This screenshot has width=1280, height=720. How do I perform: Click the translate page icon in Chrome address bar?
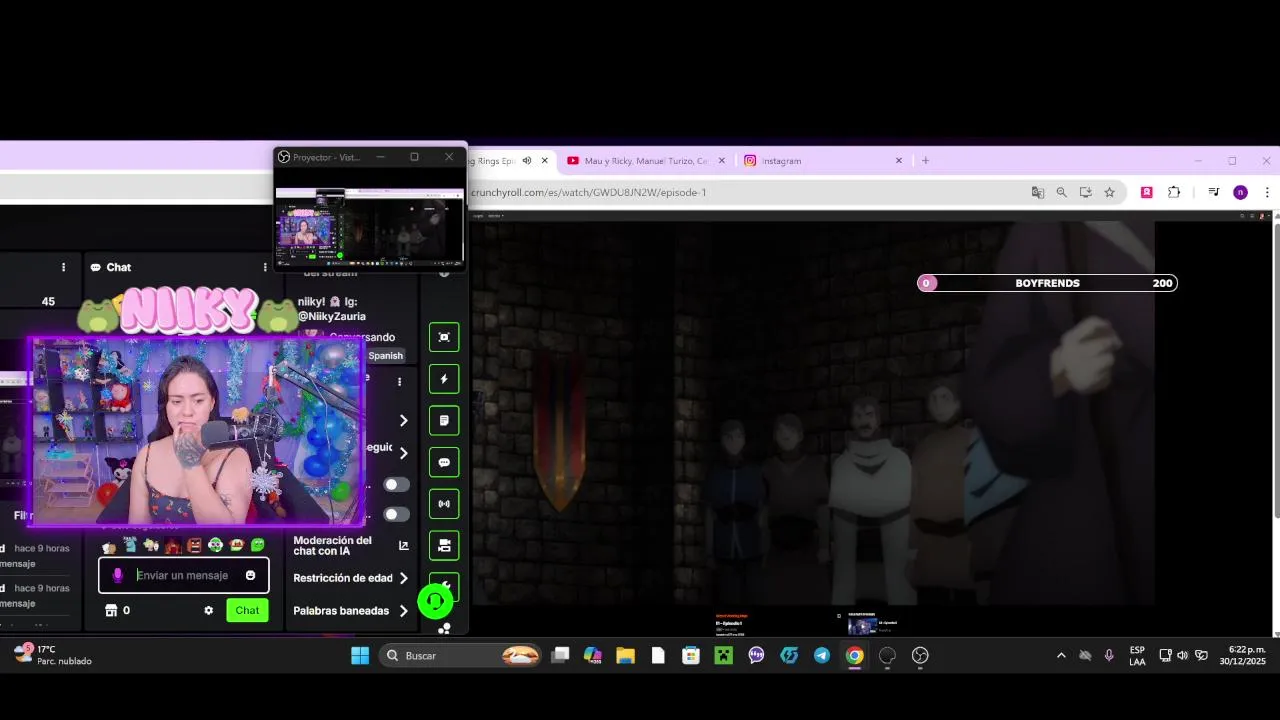tap(1038, 192)
